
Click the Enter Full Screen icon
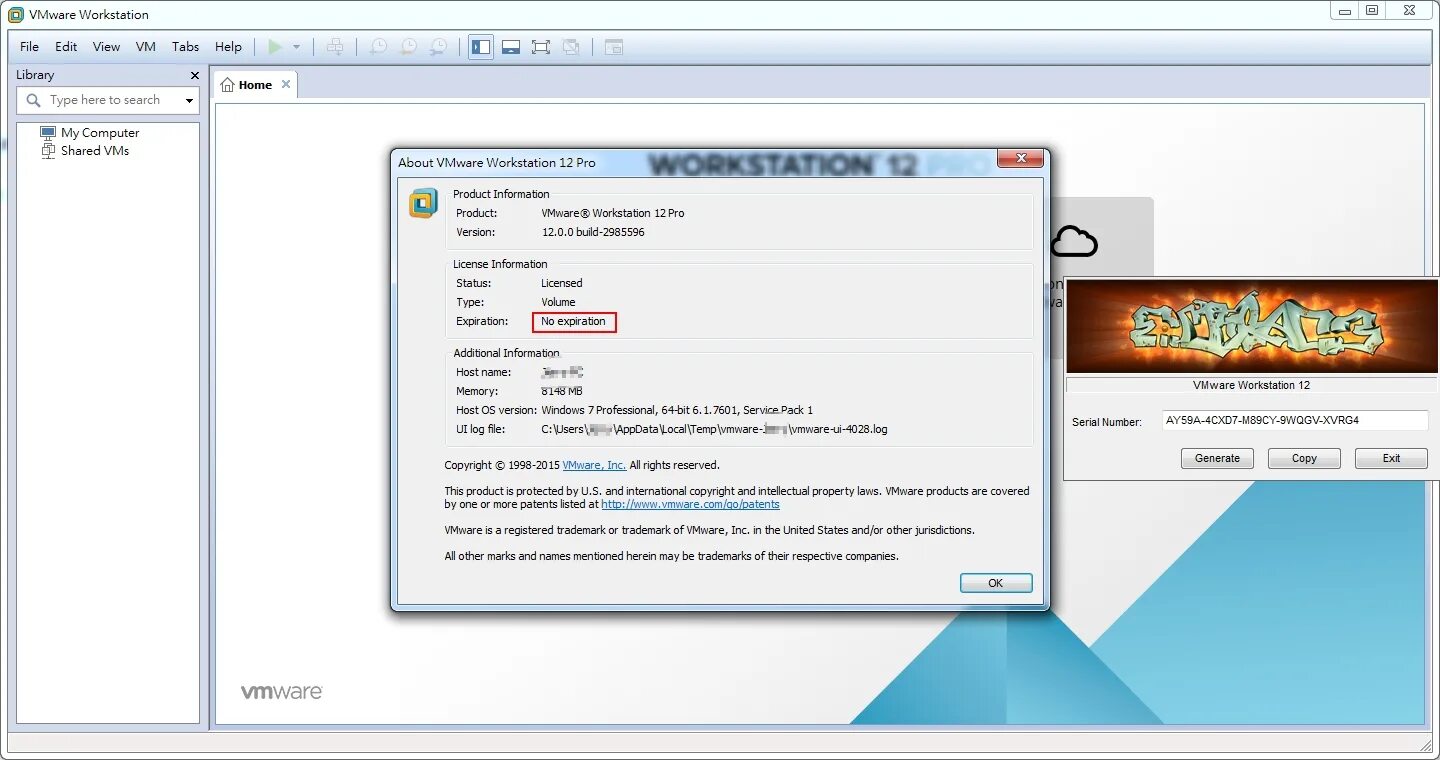[x=541, y=47]
